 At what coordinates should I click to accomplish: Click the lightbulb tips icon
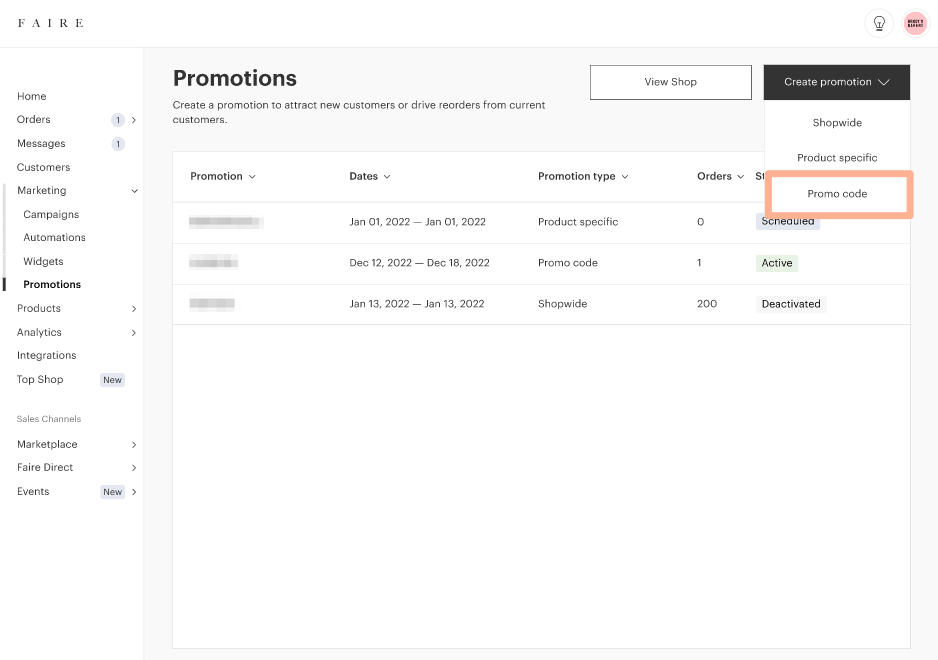click(x=879, y=23)
